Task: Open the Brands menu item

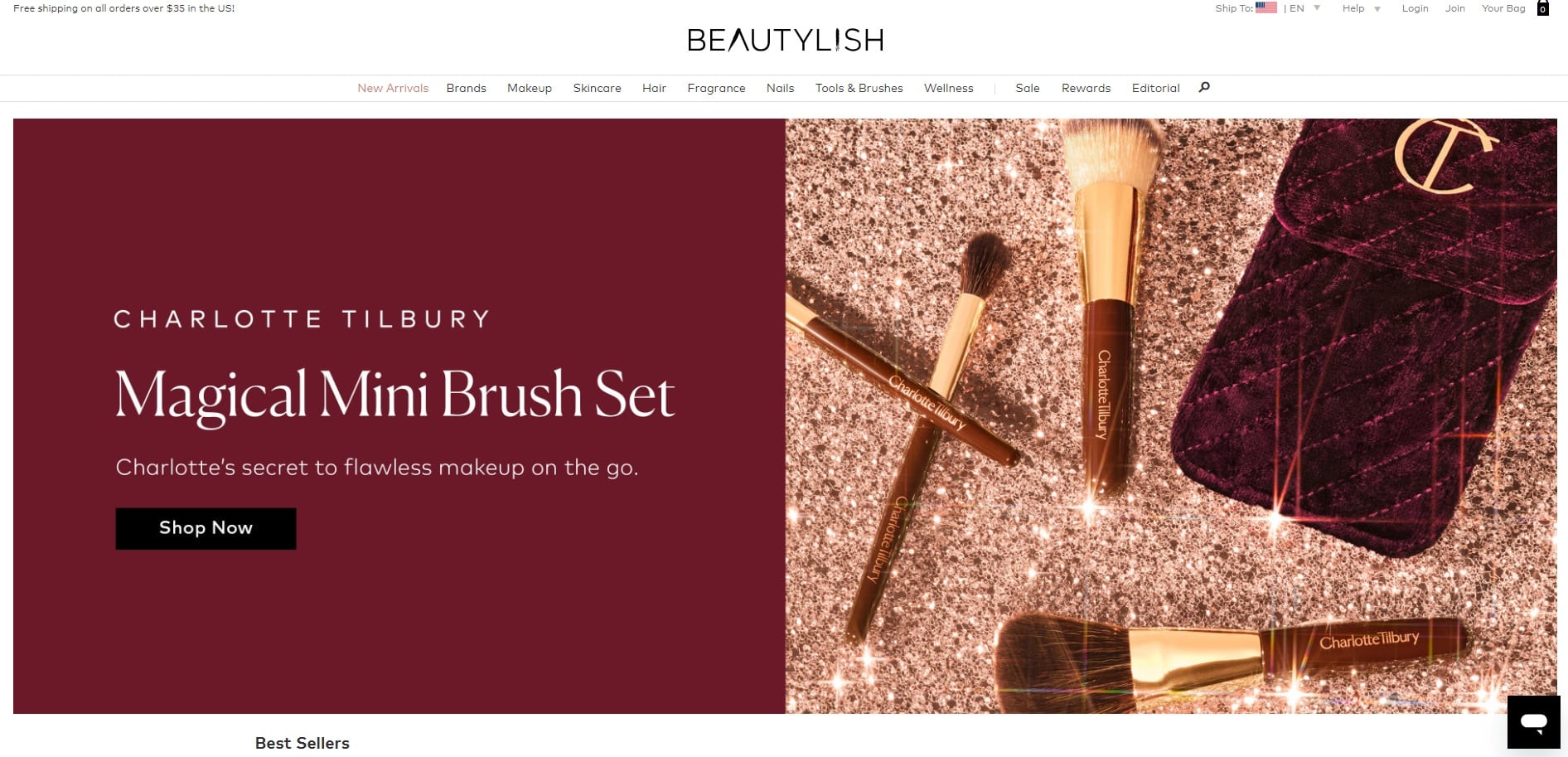Action: click(466, 88)
